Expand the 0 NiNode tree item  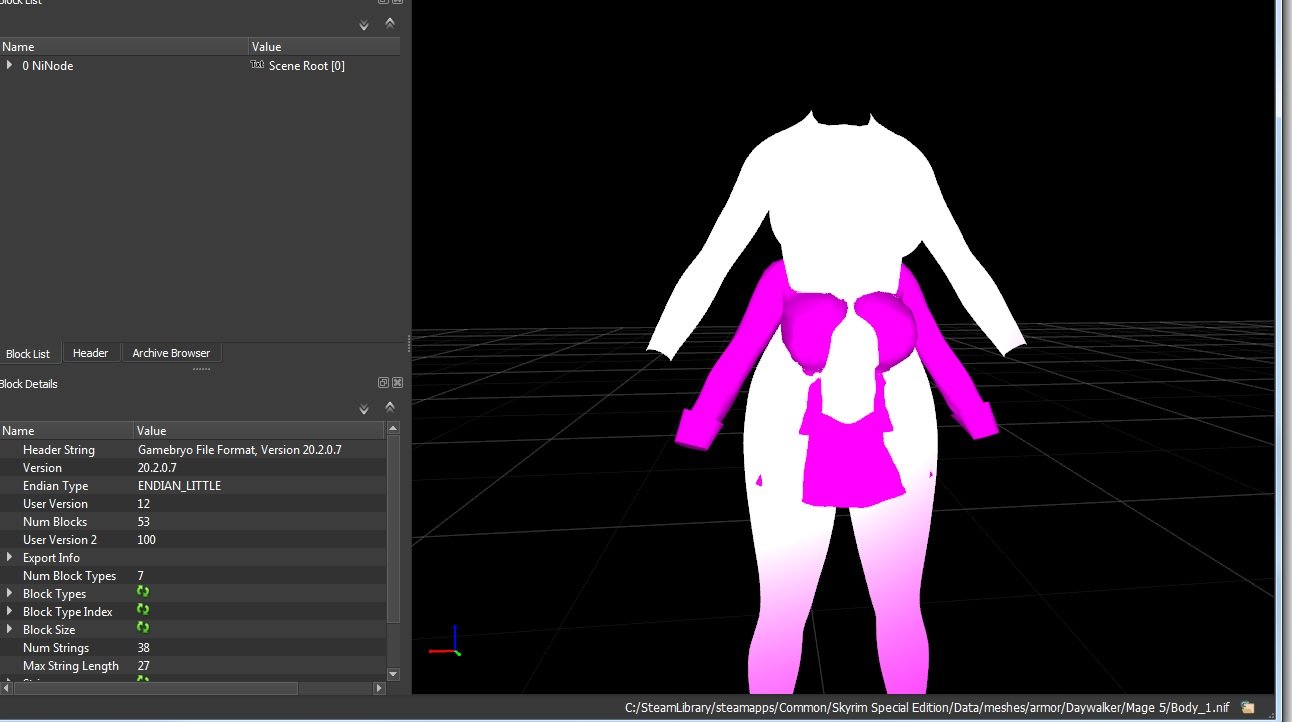pos(10,65)
